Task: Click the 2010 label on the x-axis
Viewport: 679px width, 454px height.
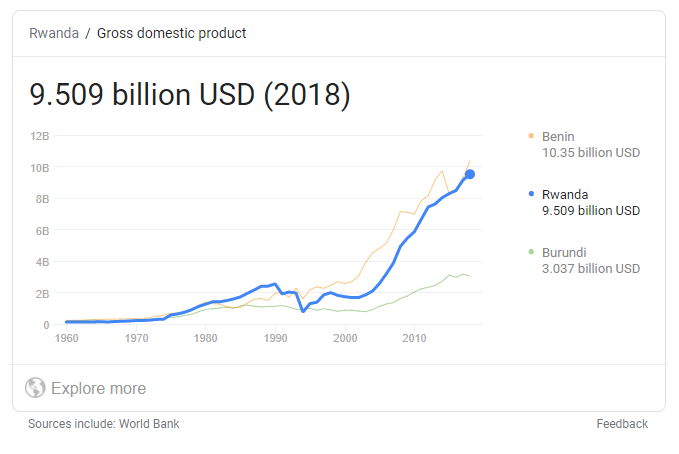Action: point(414,339)
